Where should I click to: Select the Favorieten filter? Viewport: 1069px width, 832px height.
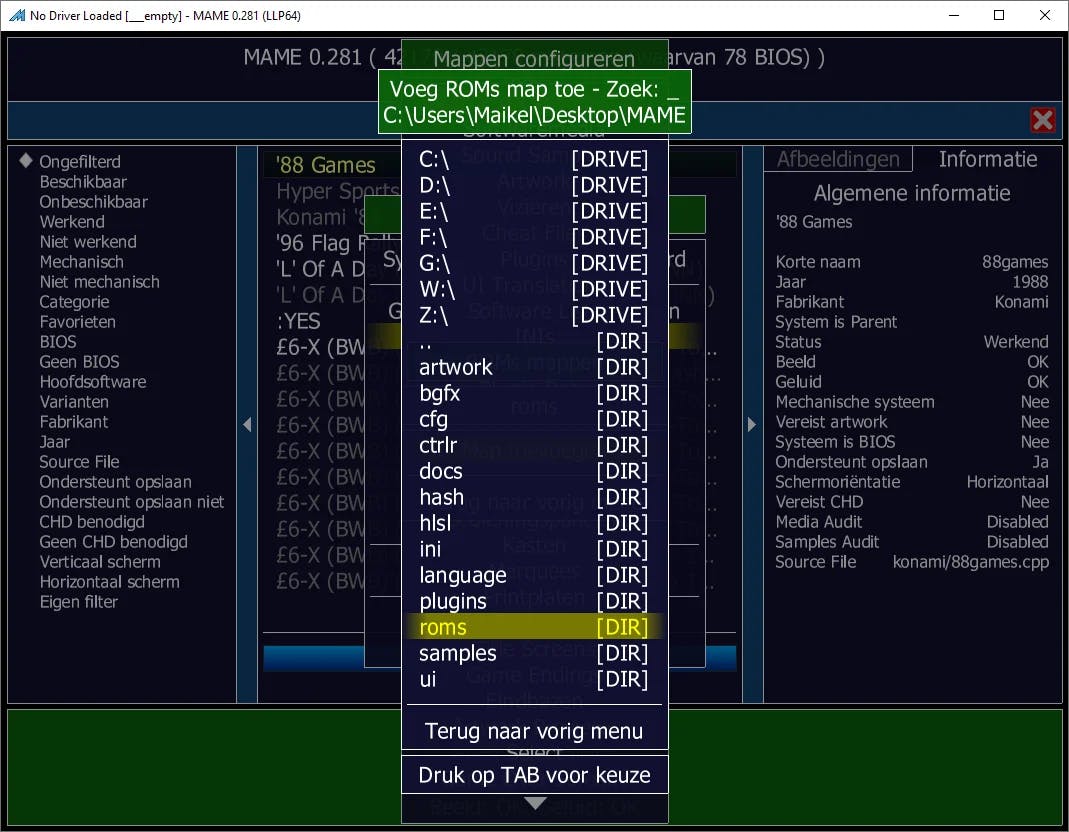tap(77, 321)
